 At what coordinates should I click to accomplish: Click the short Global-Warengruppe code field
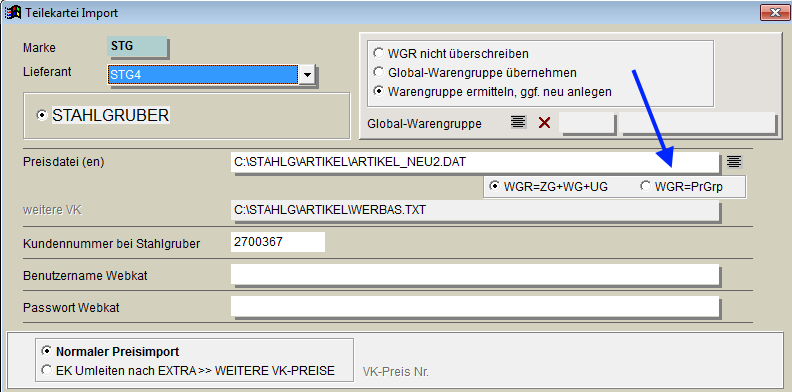(587, 123)
